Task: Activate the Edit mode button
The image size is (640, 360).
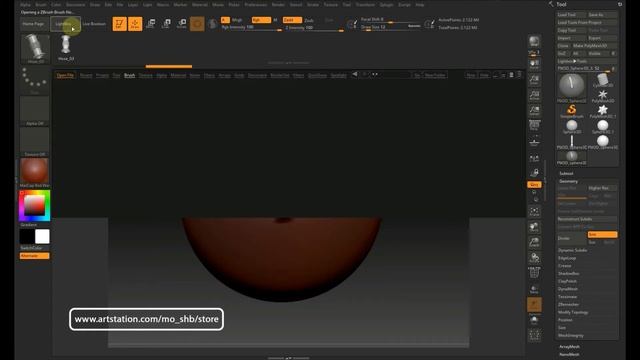Action: 119,24
